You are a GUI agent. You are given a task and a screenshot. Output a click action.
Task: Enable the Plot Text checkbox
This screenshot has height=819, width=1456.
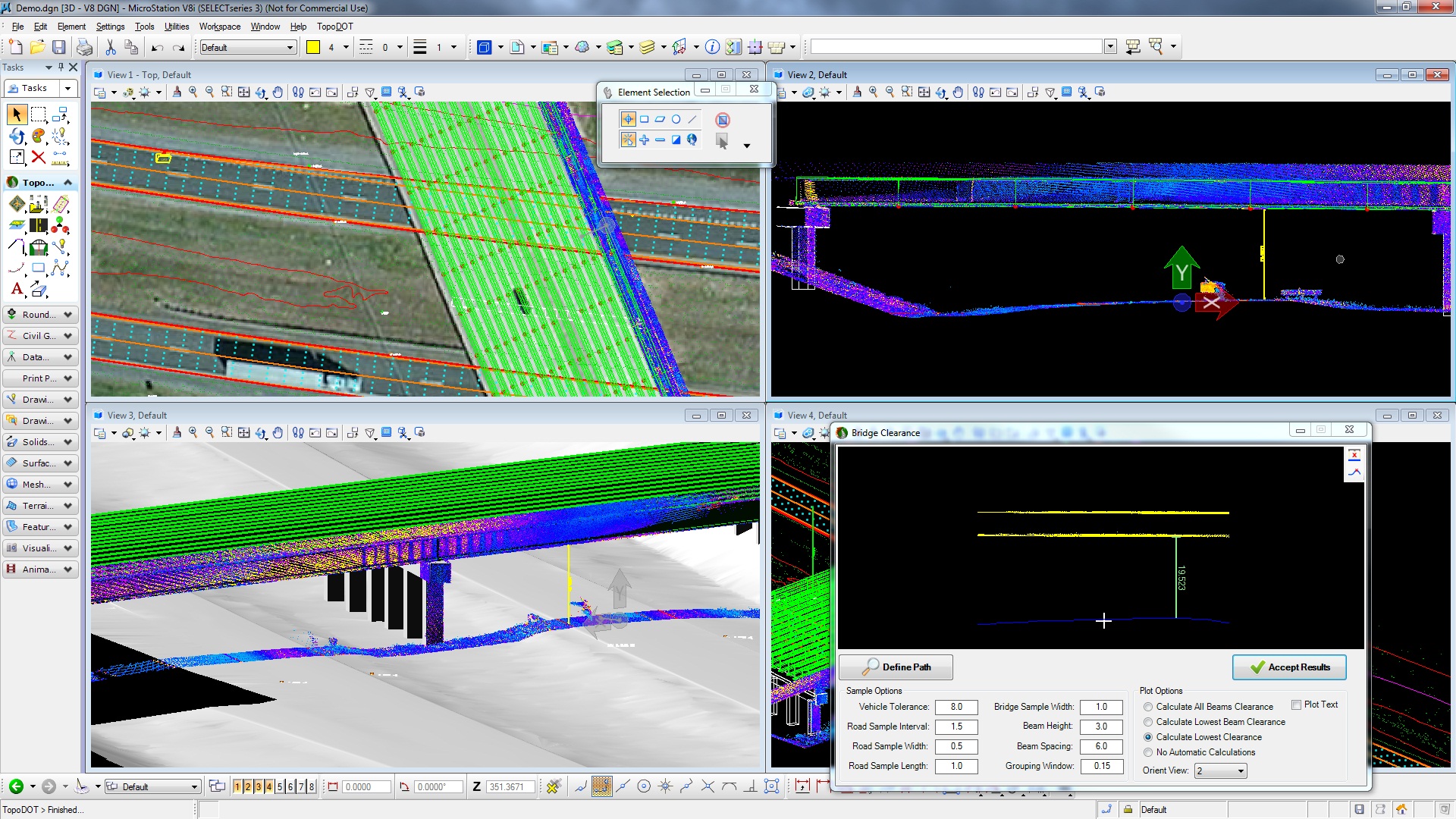pyautogui.click(x=1296, y=704)
